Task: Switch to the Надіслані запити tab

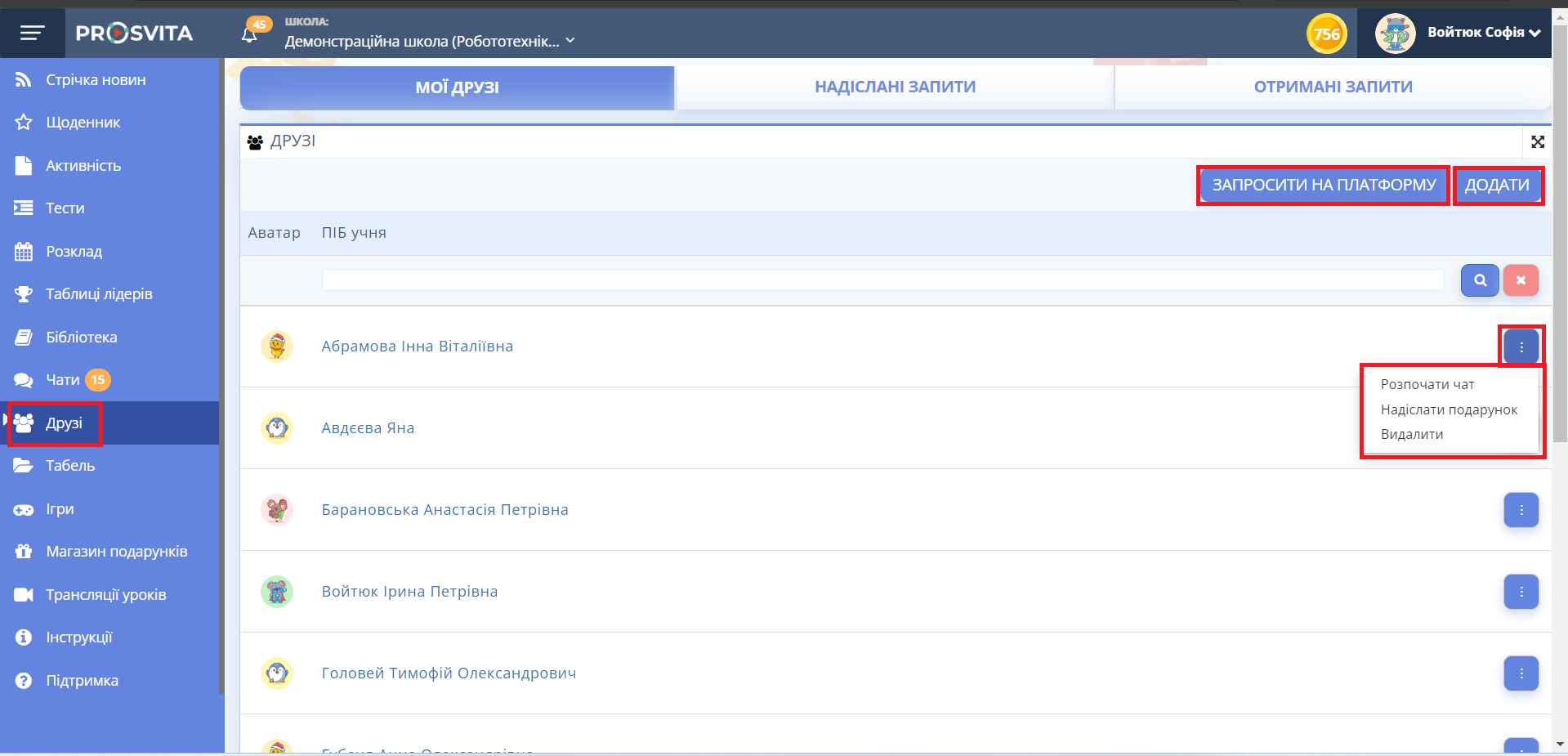Action: click(895, 87)
